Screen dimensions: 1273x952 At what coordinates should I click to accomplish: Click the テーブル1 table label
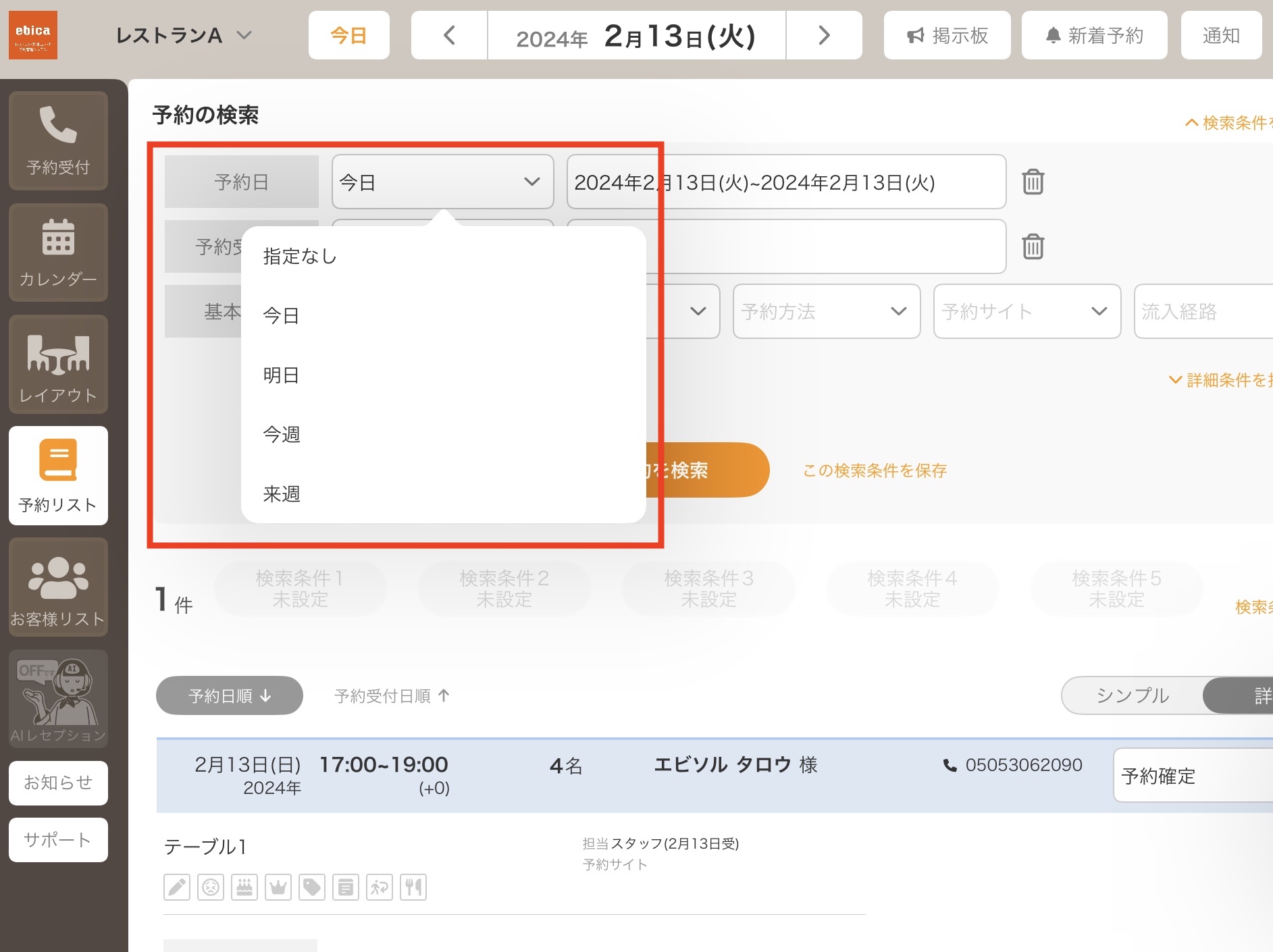click(x=205, y=847)
